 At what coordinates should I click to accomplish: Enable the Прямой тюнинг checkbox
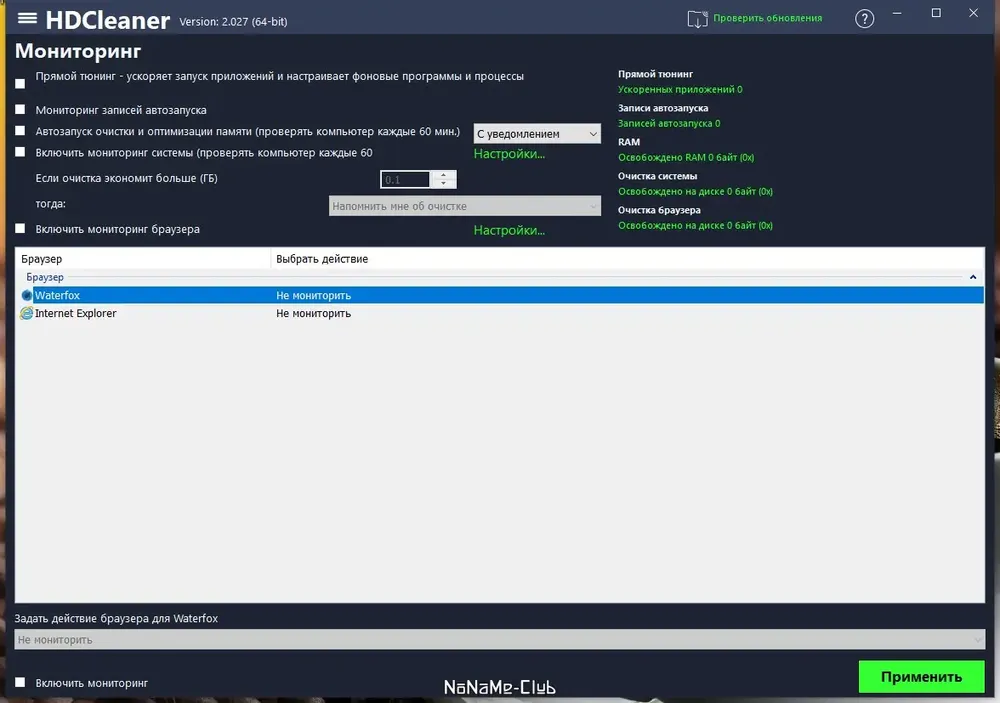point(20,84)
